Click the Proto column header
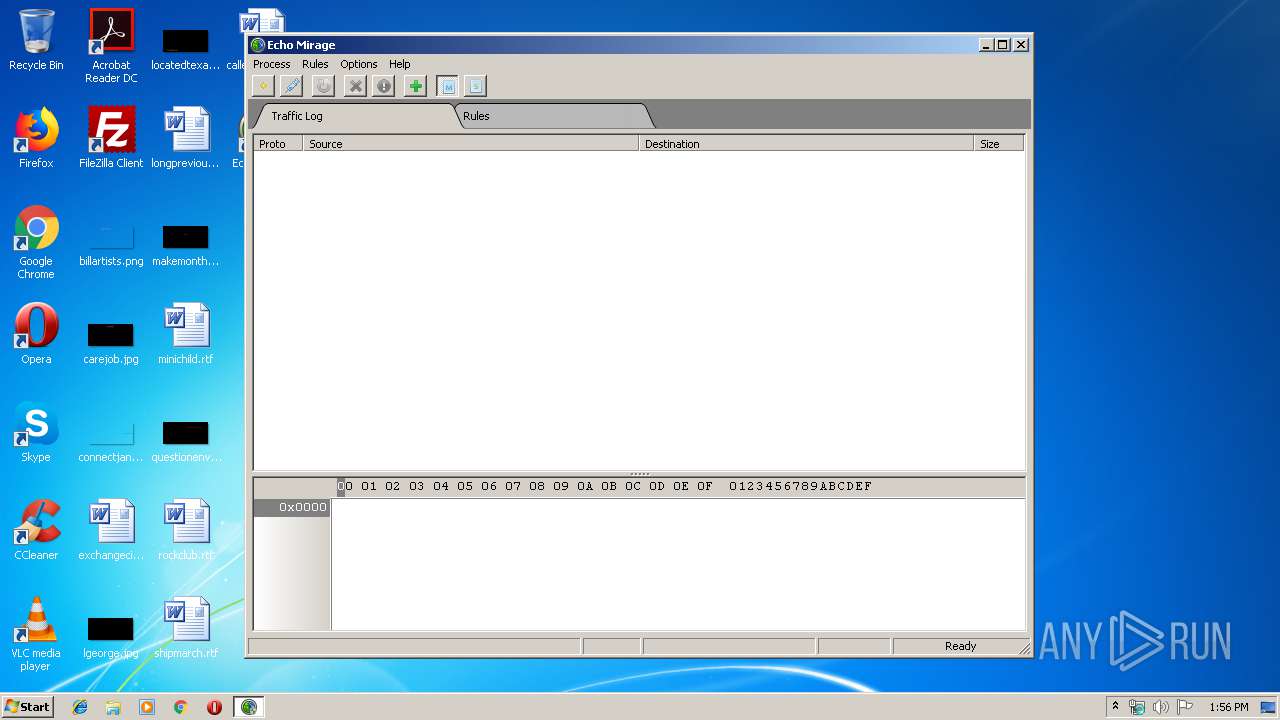Viewport: 1280px width, 720px height. tap(278, 144)
